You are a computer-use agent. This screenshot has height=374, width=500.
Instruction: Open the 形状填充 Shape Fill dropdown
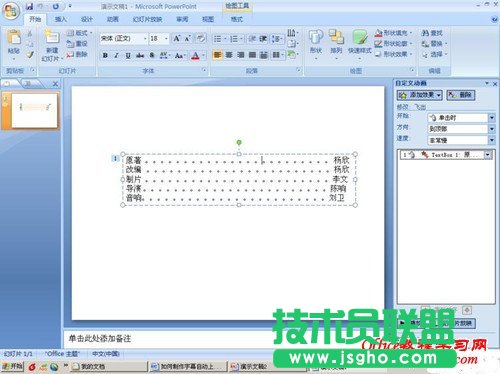pos(393,33)
